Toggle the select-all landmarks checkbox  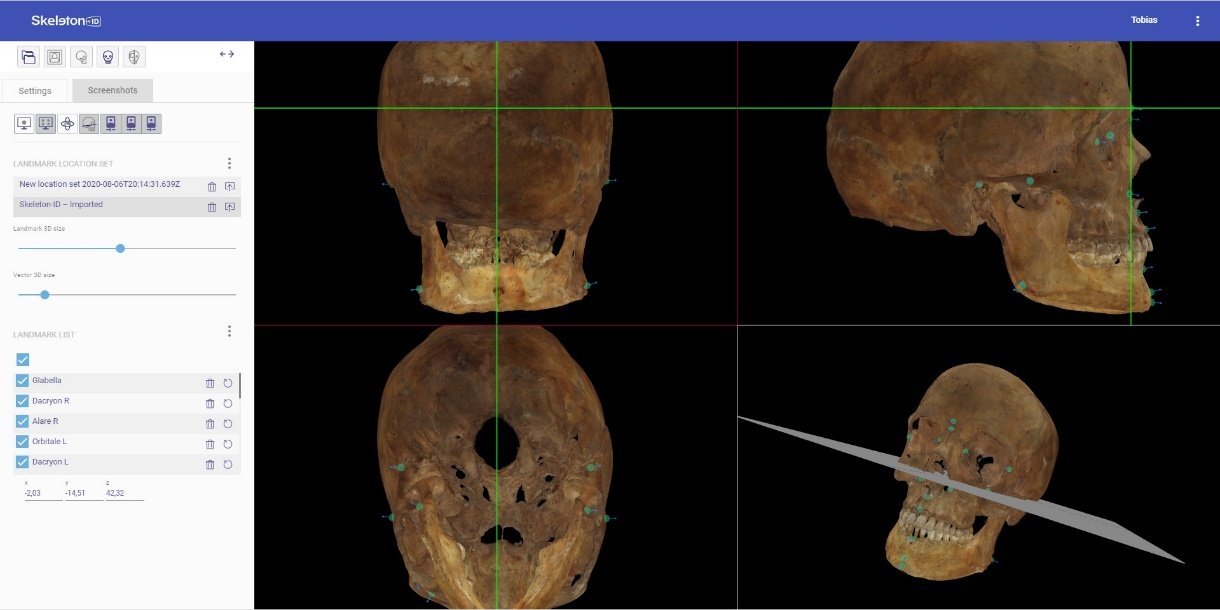click(23, 359)
